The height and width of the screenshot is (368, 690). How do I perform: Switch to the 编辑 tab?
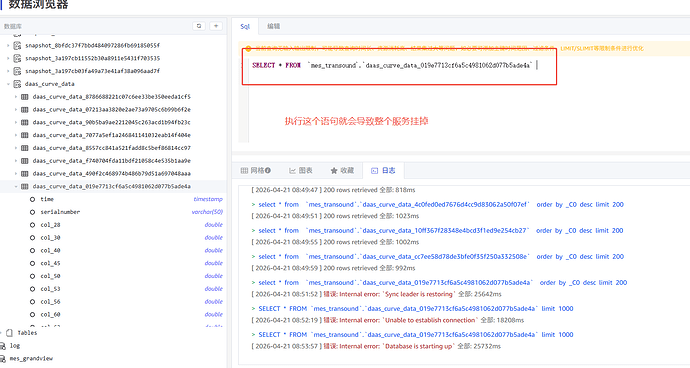[274, 26]
